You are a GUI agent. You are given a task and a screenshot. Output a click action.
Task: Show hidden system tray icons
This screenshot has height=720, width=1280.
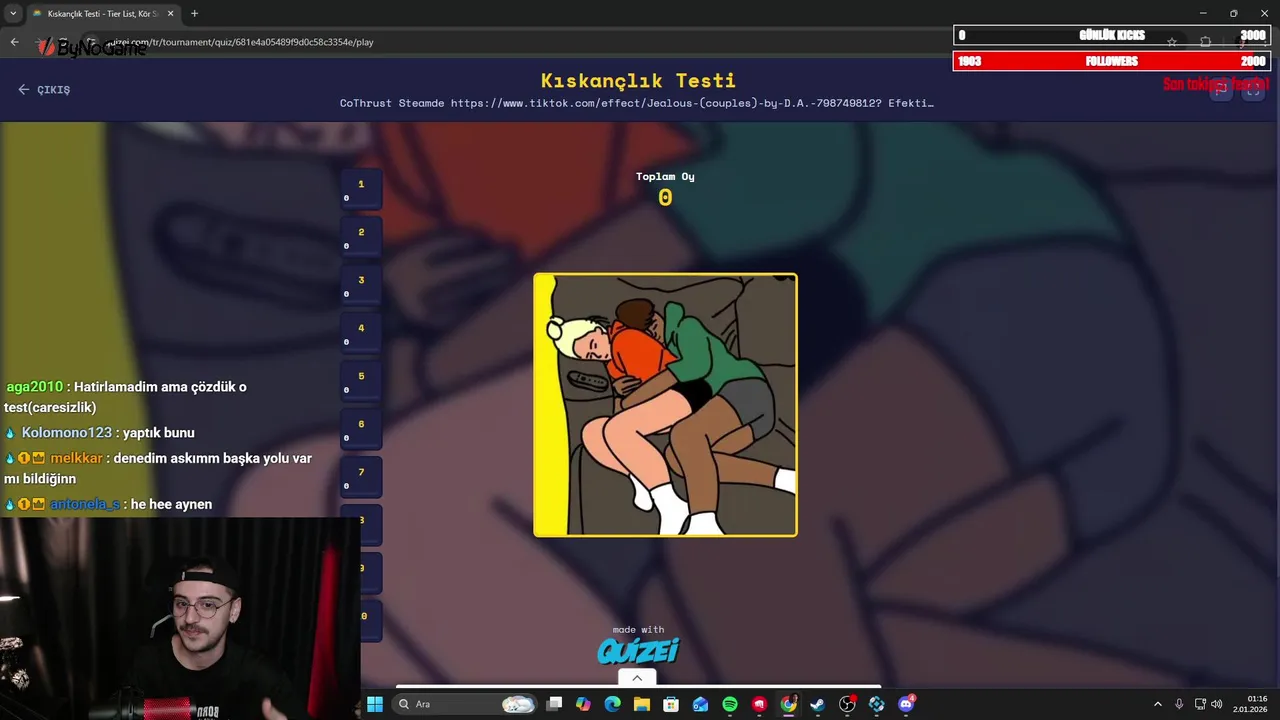(1158, 704)
